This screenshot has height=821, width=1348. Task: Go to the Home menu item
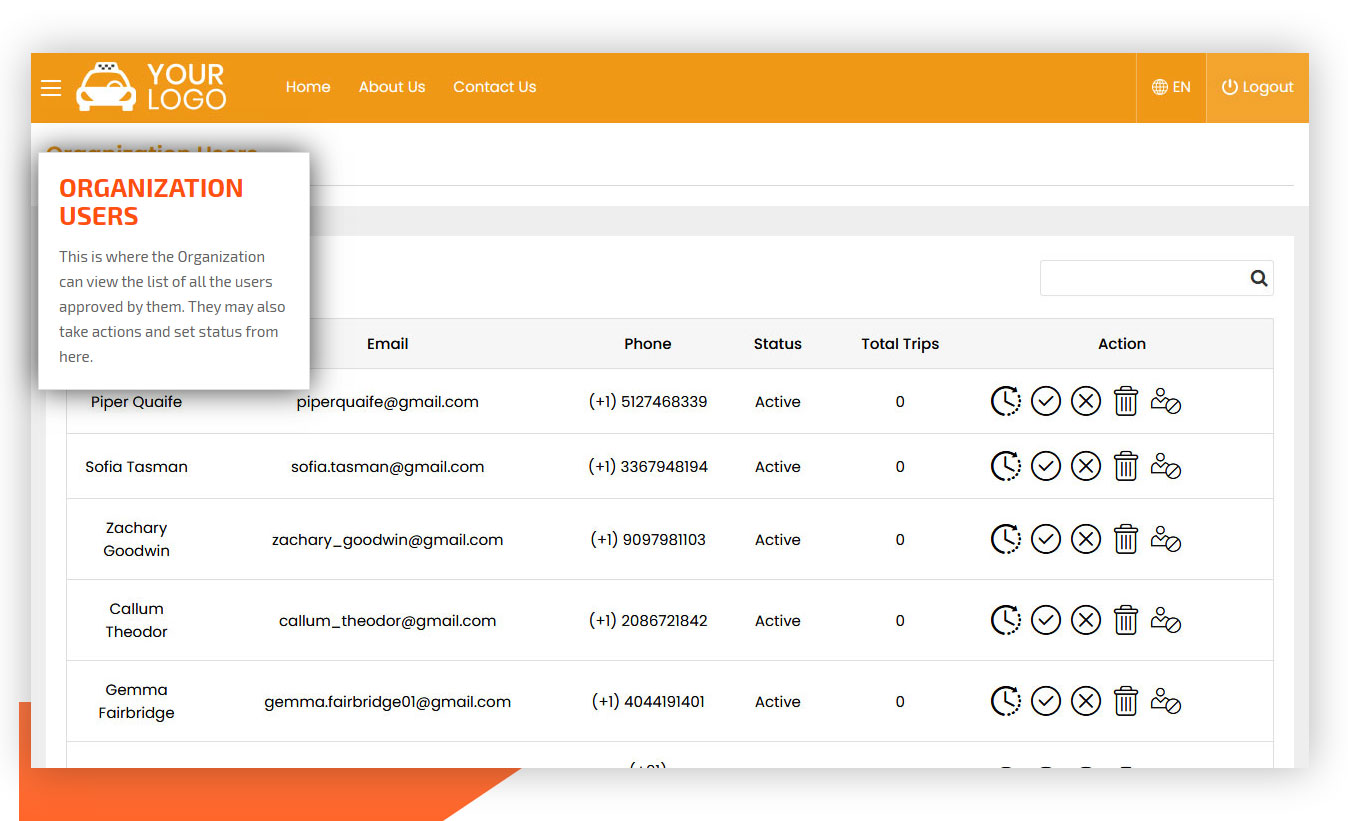pyautogui.click(x=308, y=87)
